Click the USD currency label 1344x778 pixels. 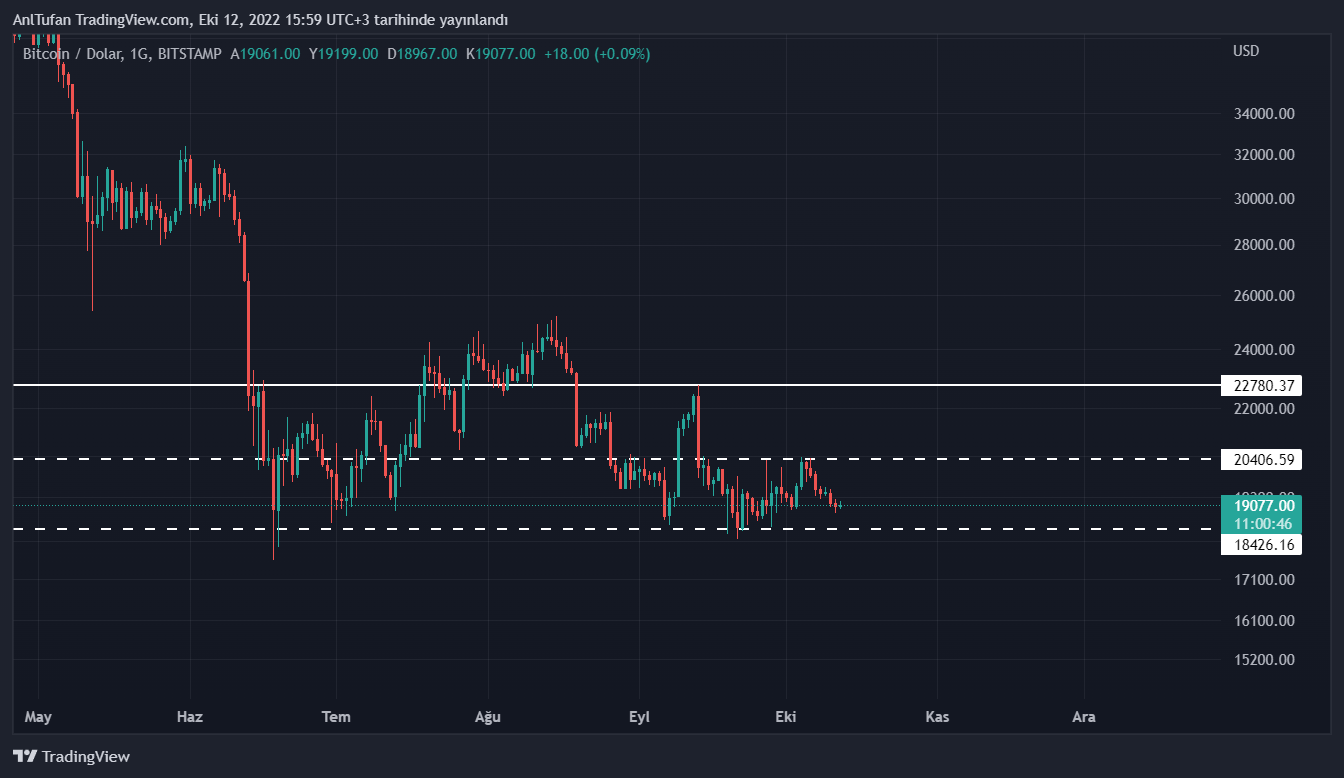(1246, 51)
